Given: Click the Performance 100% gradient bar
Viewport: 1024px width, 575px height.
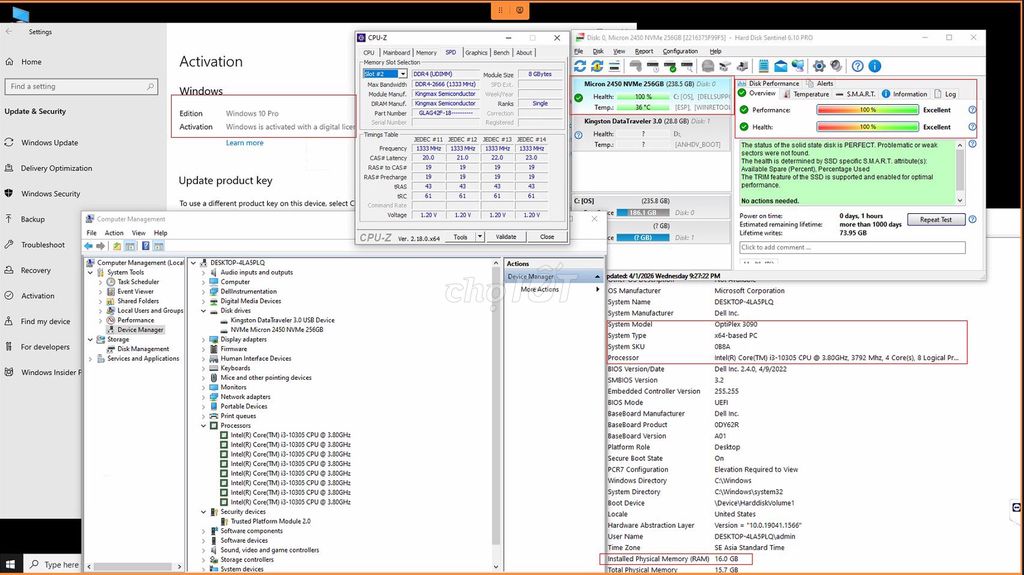Looking at the screenshot, I should click(867, 110).
